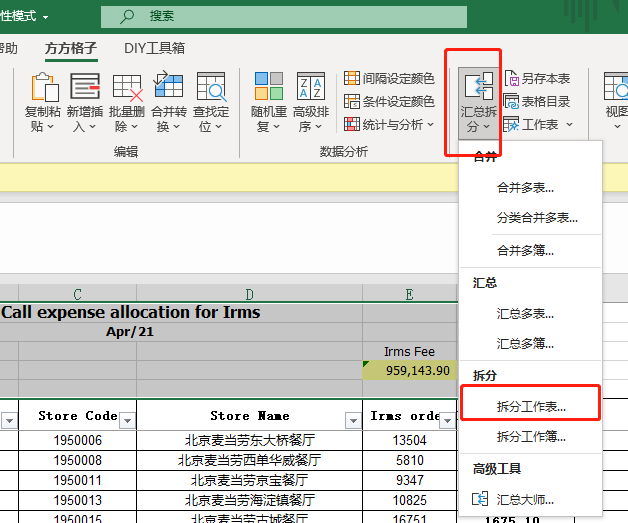Click Irms order value 10825
The image size is (628, 523).
(409, 501)
